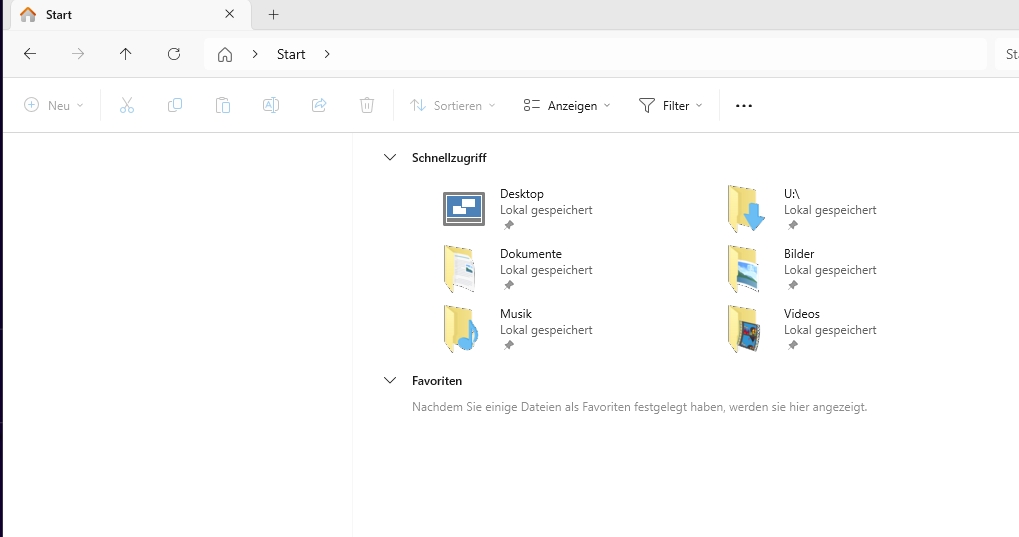The image size is (1019, 537).
Task: Open the Filter dropdown menu
Action: click(x=670, y=105)
